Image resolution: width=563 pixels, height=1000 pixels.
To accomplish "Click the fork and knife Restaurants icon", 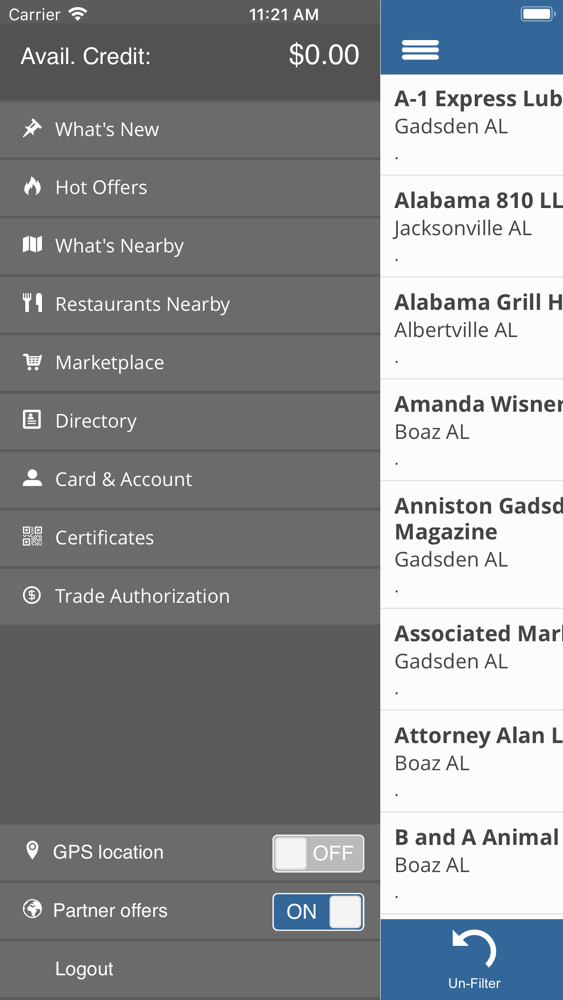I will 32,303.
